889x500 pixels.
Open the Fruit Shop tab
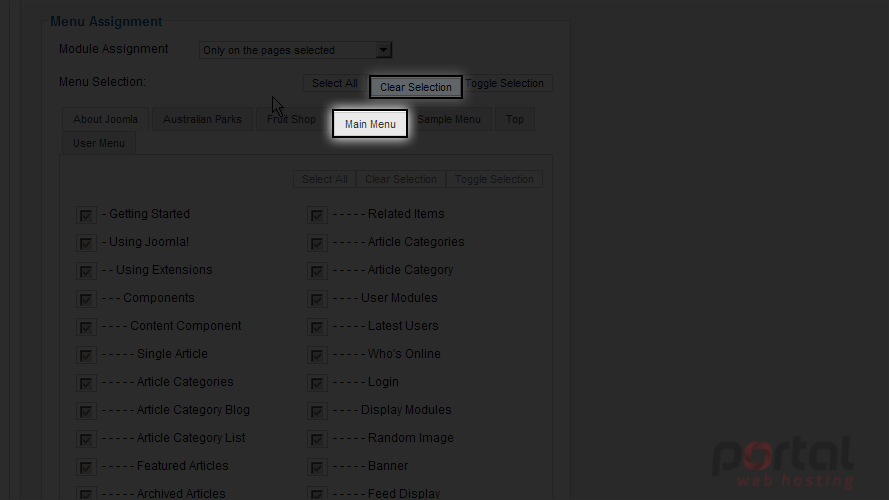pos(291,120)
